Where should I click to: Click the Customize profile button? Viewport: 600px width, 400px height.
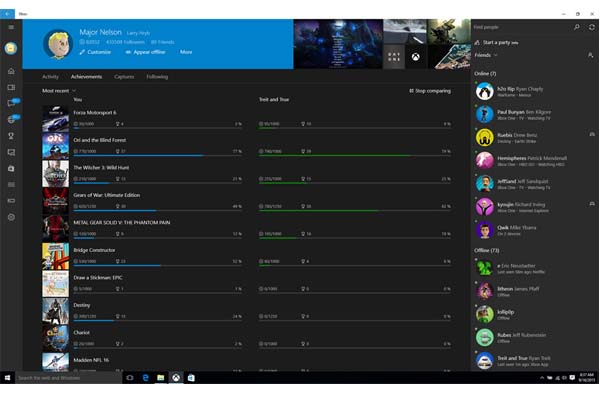pos(95,52)
